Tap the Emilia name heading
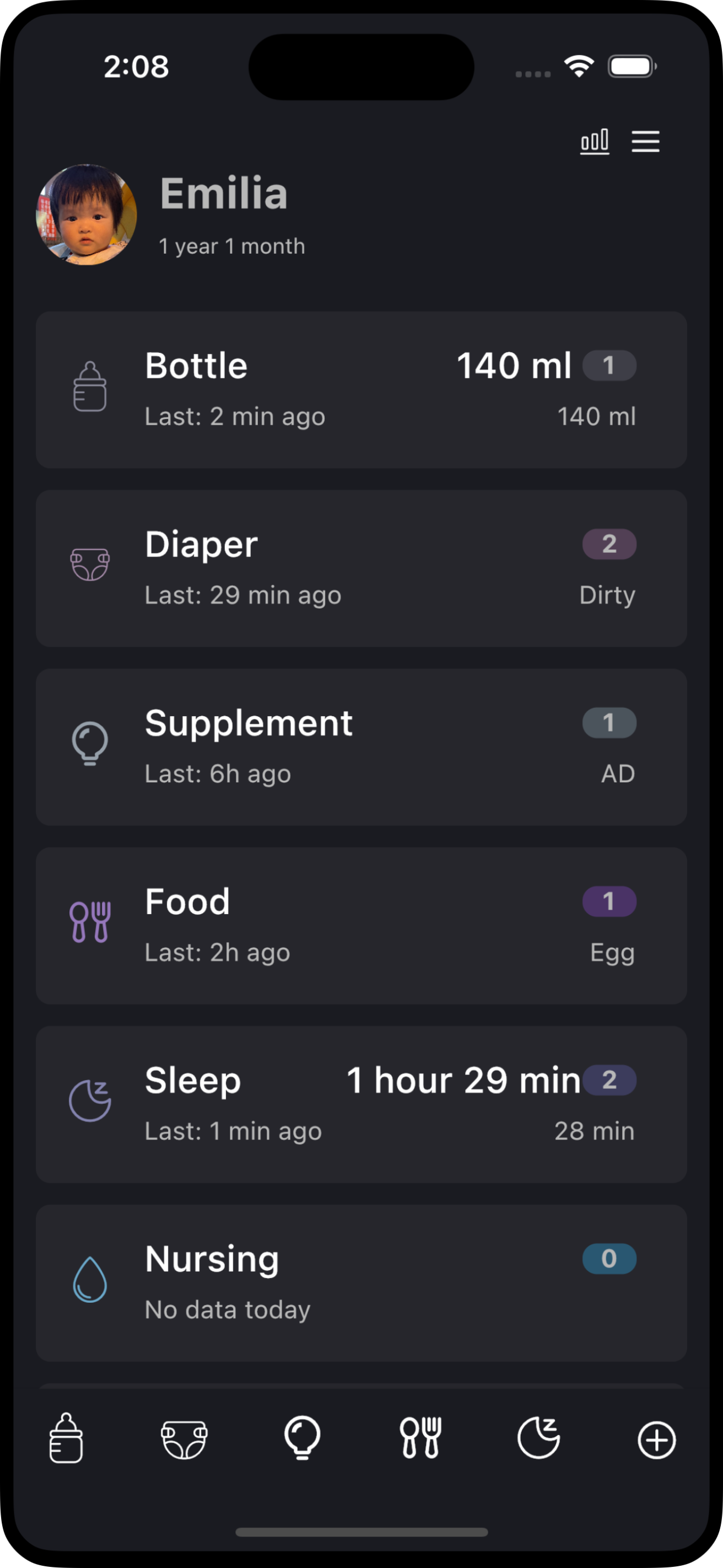This screenshot has height=1568, width=723. click(x=223, y=194)
